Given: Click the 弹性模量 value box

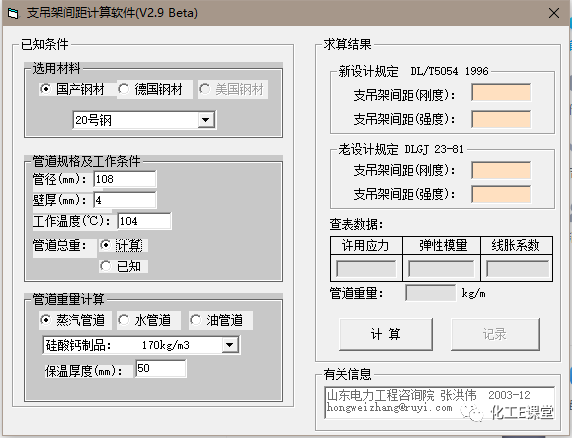Looking at the screenshot, I should (x=441, y=269).
